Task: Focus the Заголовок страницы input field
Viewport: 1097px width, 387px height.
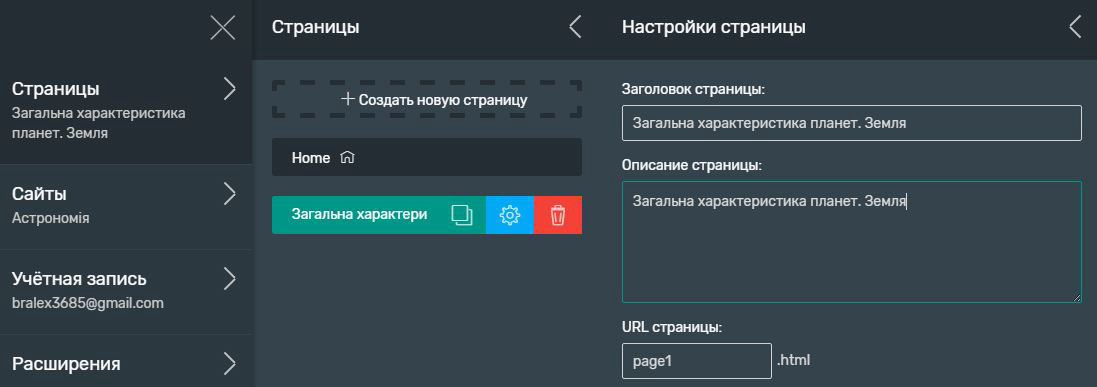Action: [851, 123]
